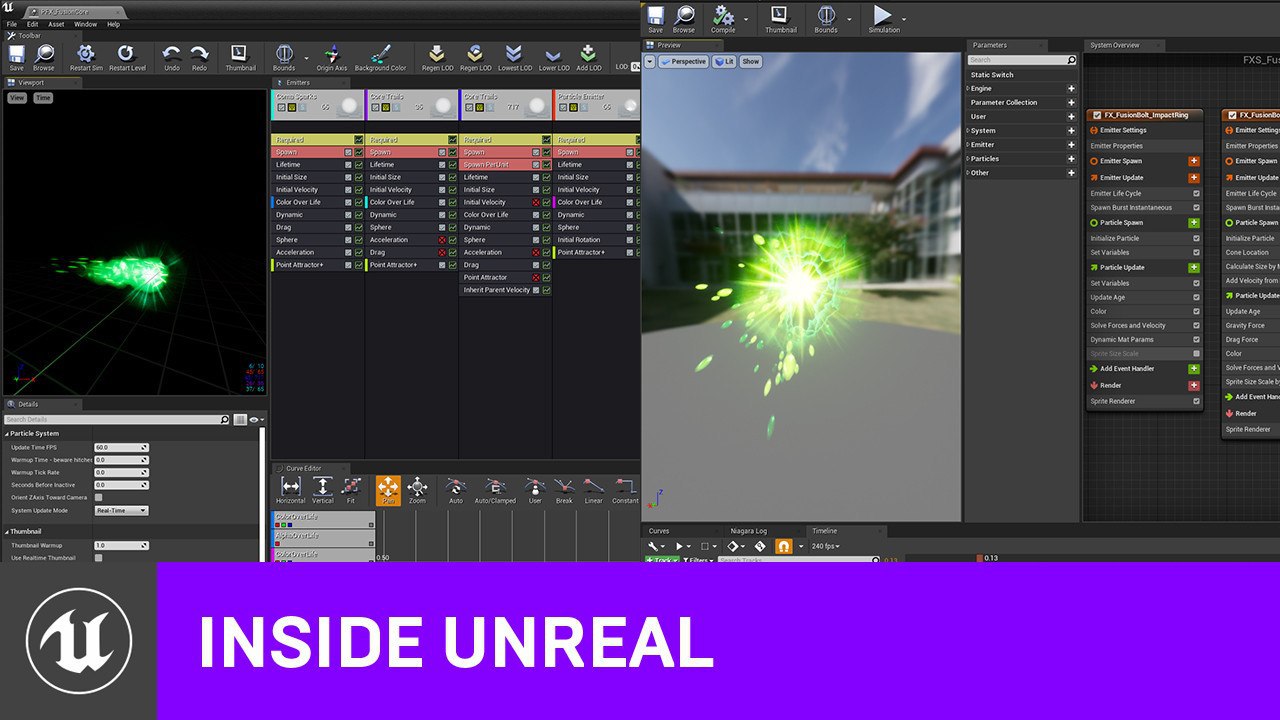Toggle Dynamic Mat Params module checkbox

(x=1196, y=339)
